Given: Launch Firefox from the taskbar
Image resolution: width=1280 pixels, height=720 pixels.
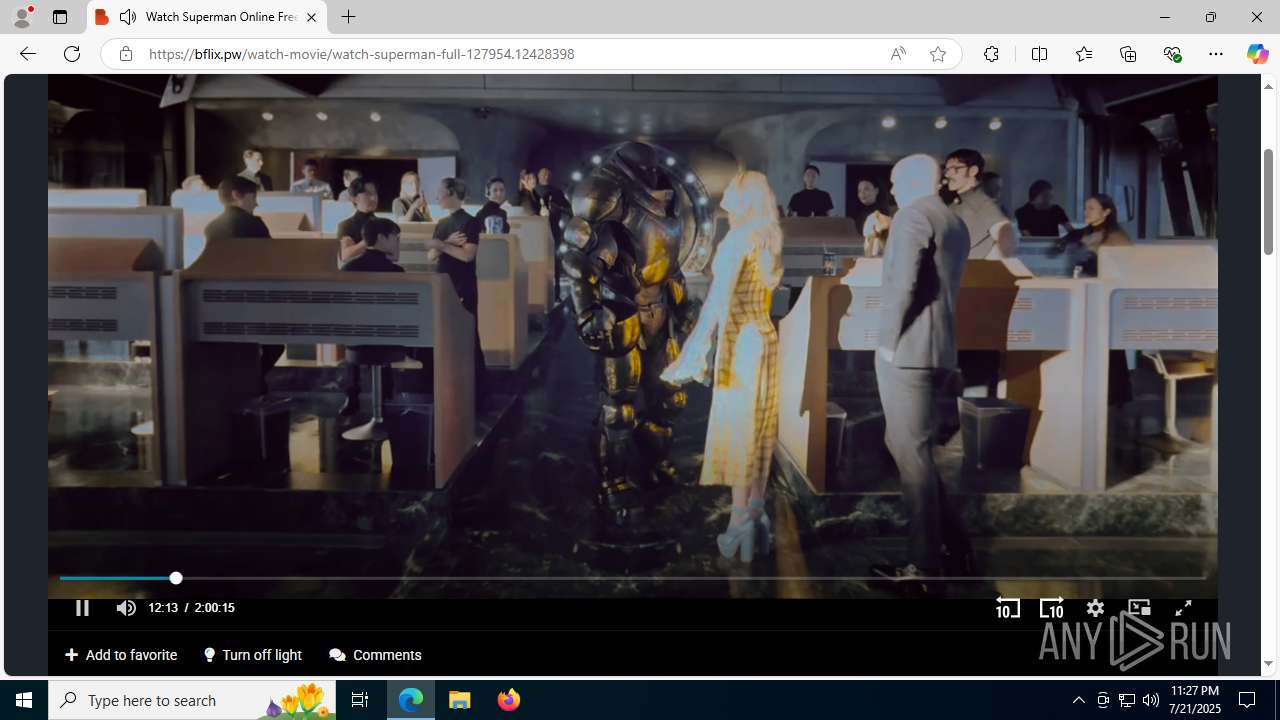Looking at the screenshot, I should pyautogui.click(x=508, y=700).
